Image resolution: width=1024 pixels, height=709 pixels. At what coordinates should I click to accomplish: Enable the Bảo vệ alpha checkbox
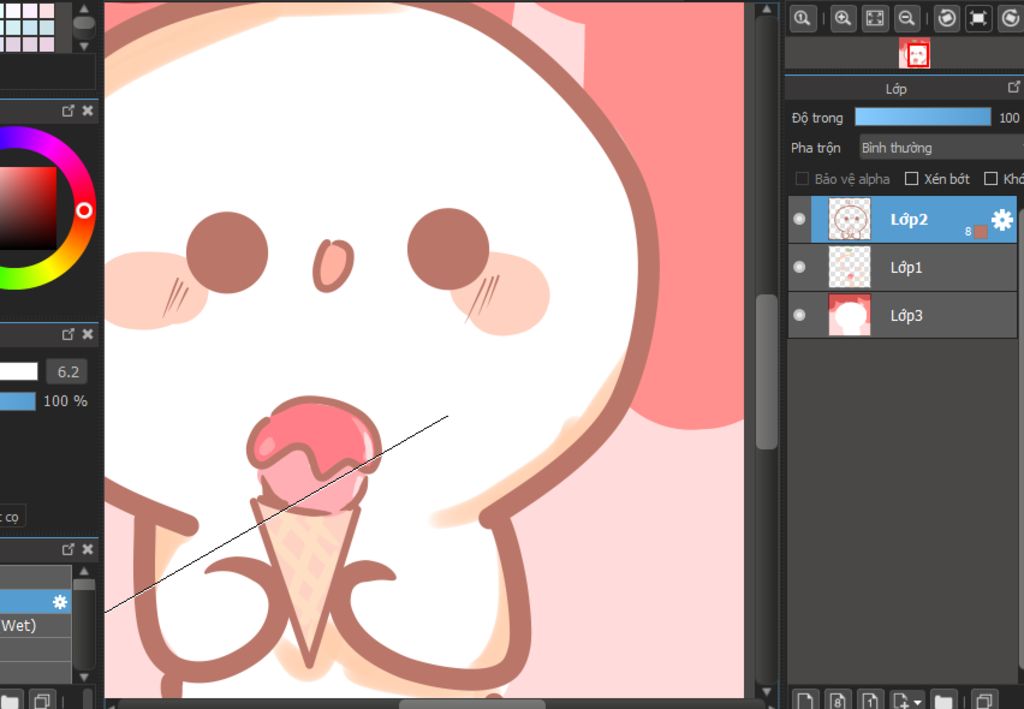[x=802, y=179]
